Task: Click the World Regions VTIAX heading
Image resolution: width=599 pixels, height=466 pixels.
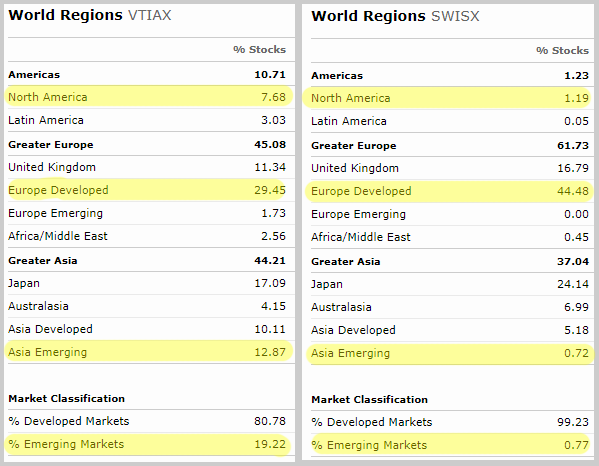Action: (x=90, y=15)
